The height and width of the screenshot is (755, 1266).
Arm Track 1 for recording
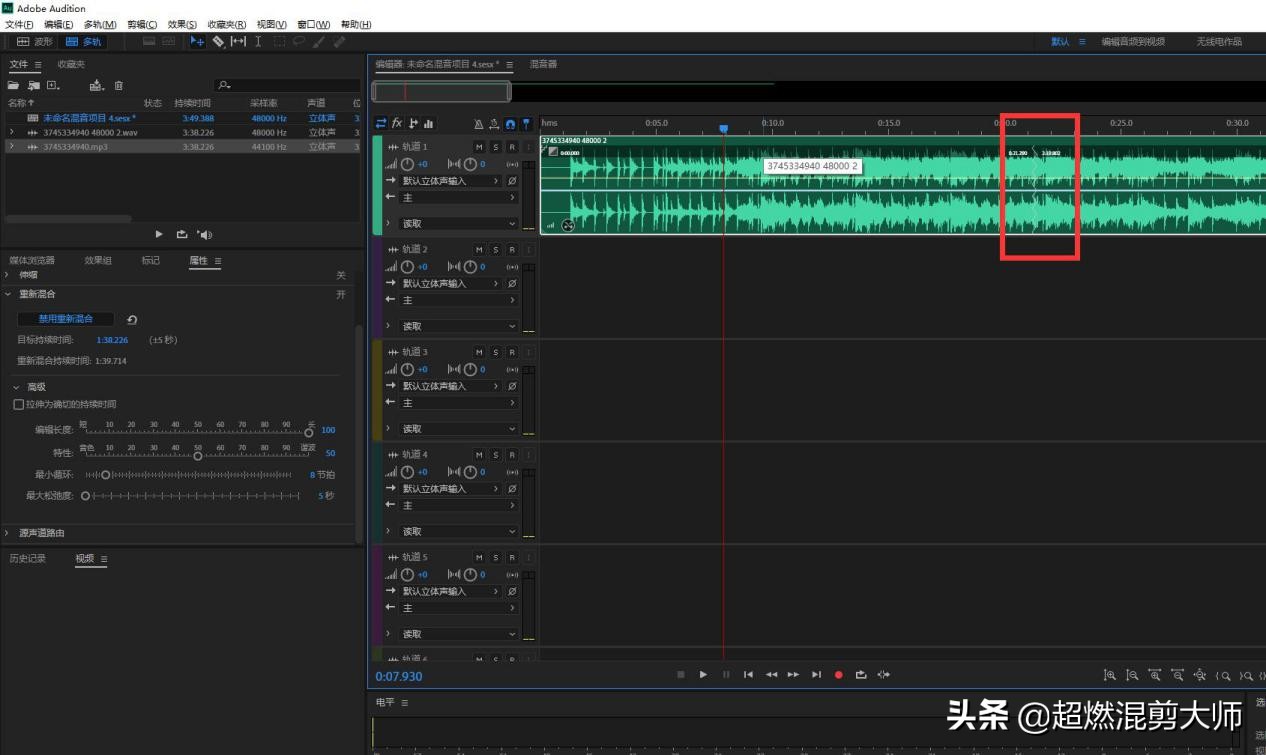pos(511,147)
